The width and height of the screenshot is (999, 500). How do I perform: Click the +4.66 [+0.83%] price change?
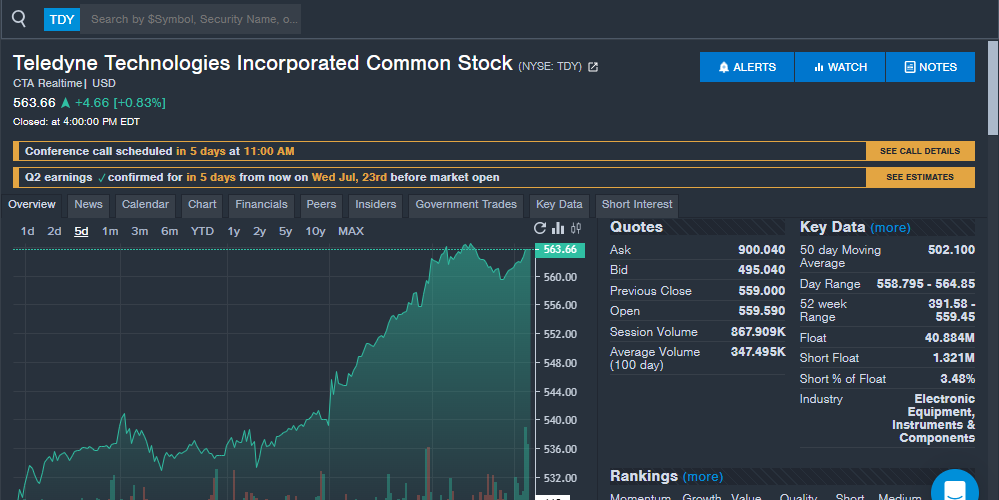tap(120, 103)
